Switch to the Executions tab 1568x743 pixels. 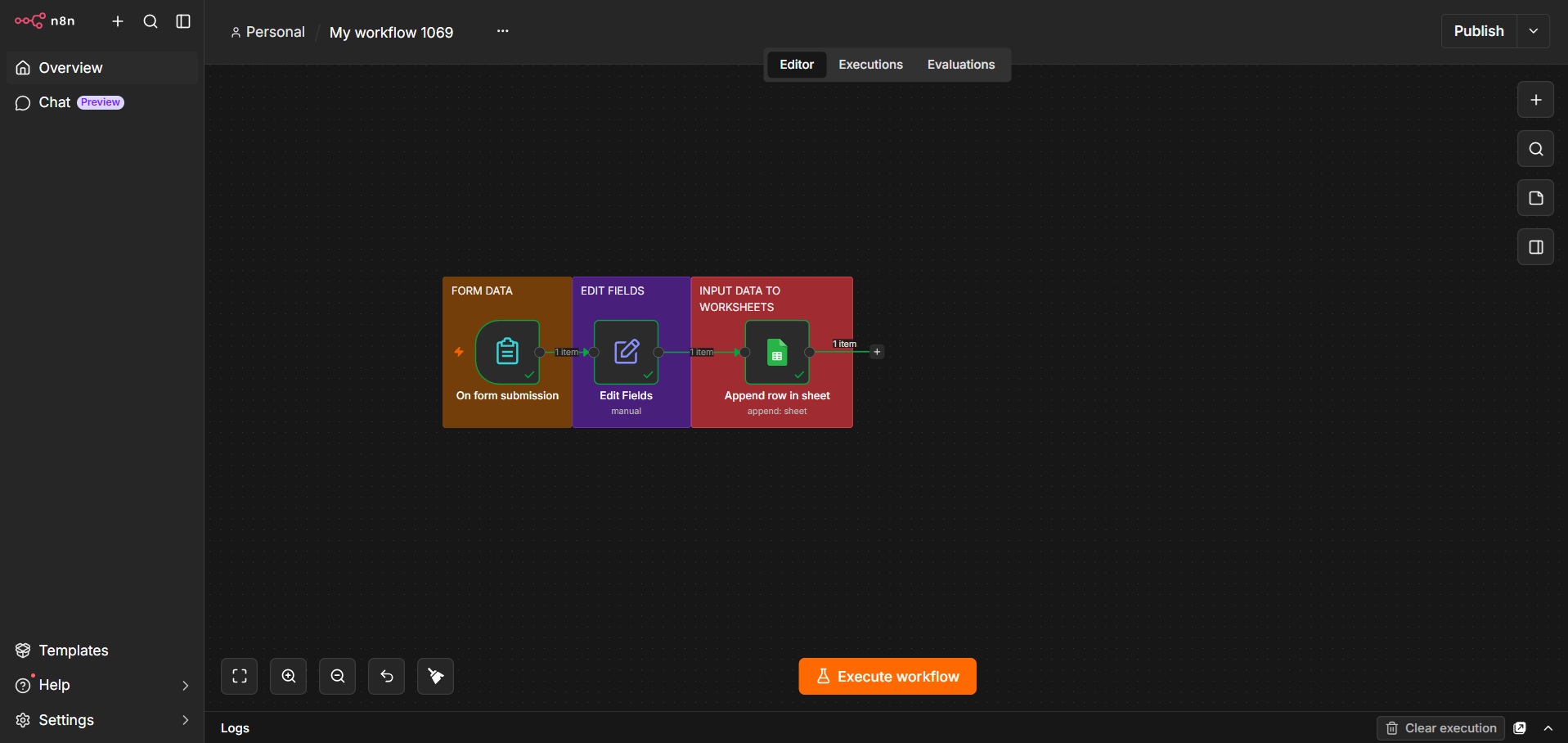[870, 65]
